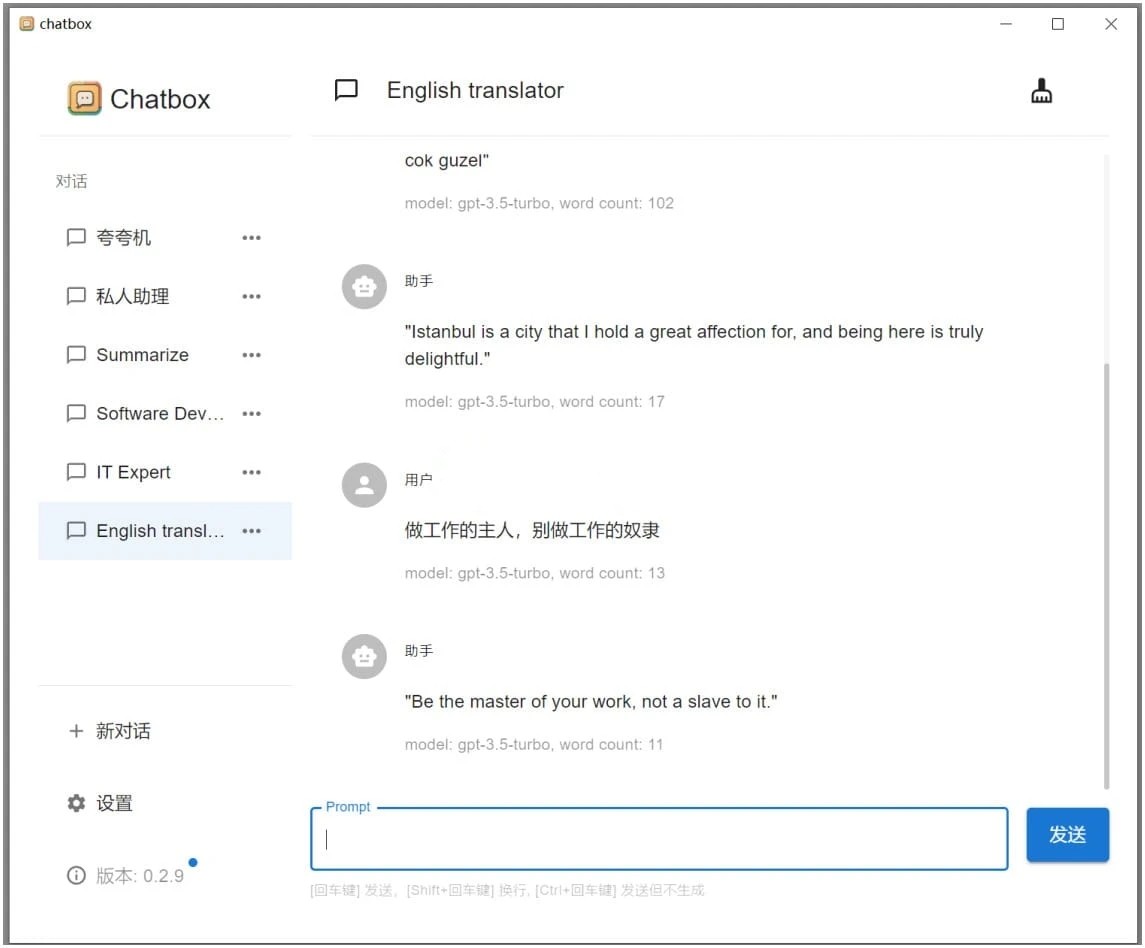The width and height of the screenshot is (1145, 948).
Task: Expand three-dot menu for IT Expert
Action: (251, 472)
